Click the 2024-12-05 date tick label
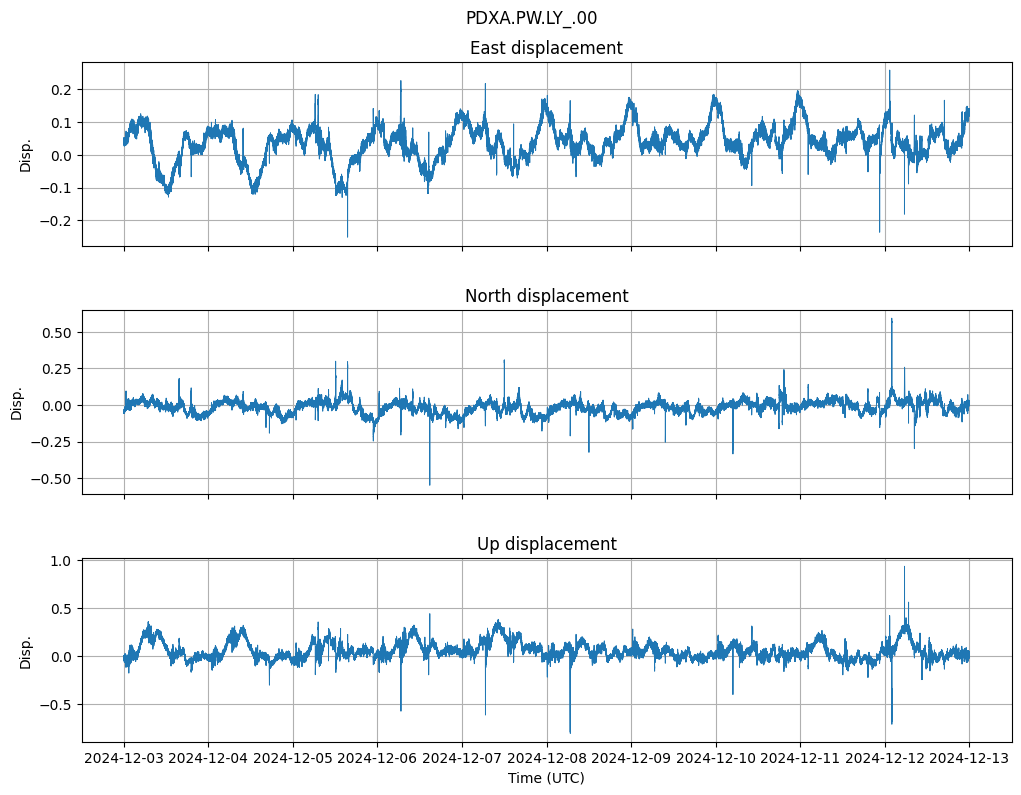Screen dimensions: 1021x795 (293, 758)
